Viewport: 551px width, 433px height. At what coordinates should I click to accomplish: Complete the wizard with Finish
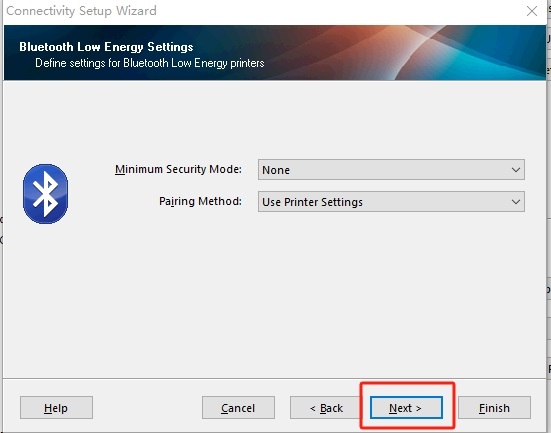pos(494,408)
